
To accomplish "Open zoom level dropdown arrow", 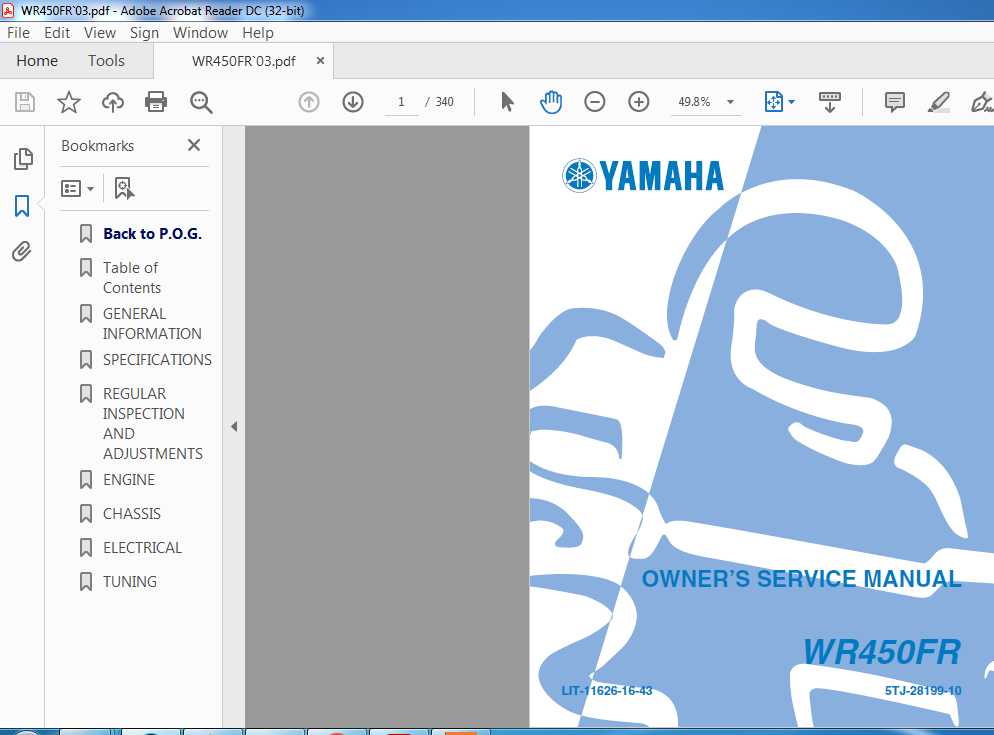I will (730, 102).
